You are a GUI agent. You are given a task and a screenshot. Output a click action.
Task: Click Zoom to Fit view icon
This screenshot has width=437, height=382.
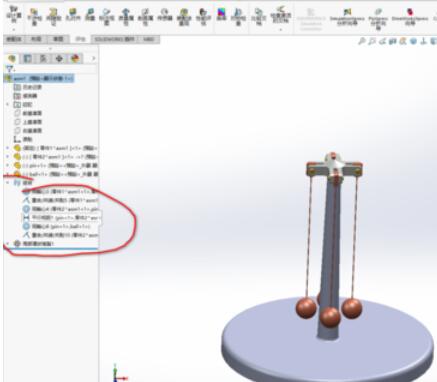tap(361, 41)
